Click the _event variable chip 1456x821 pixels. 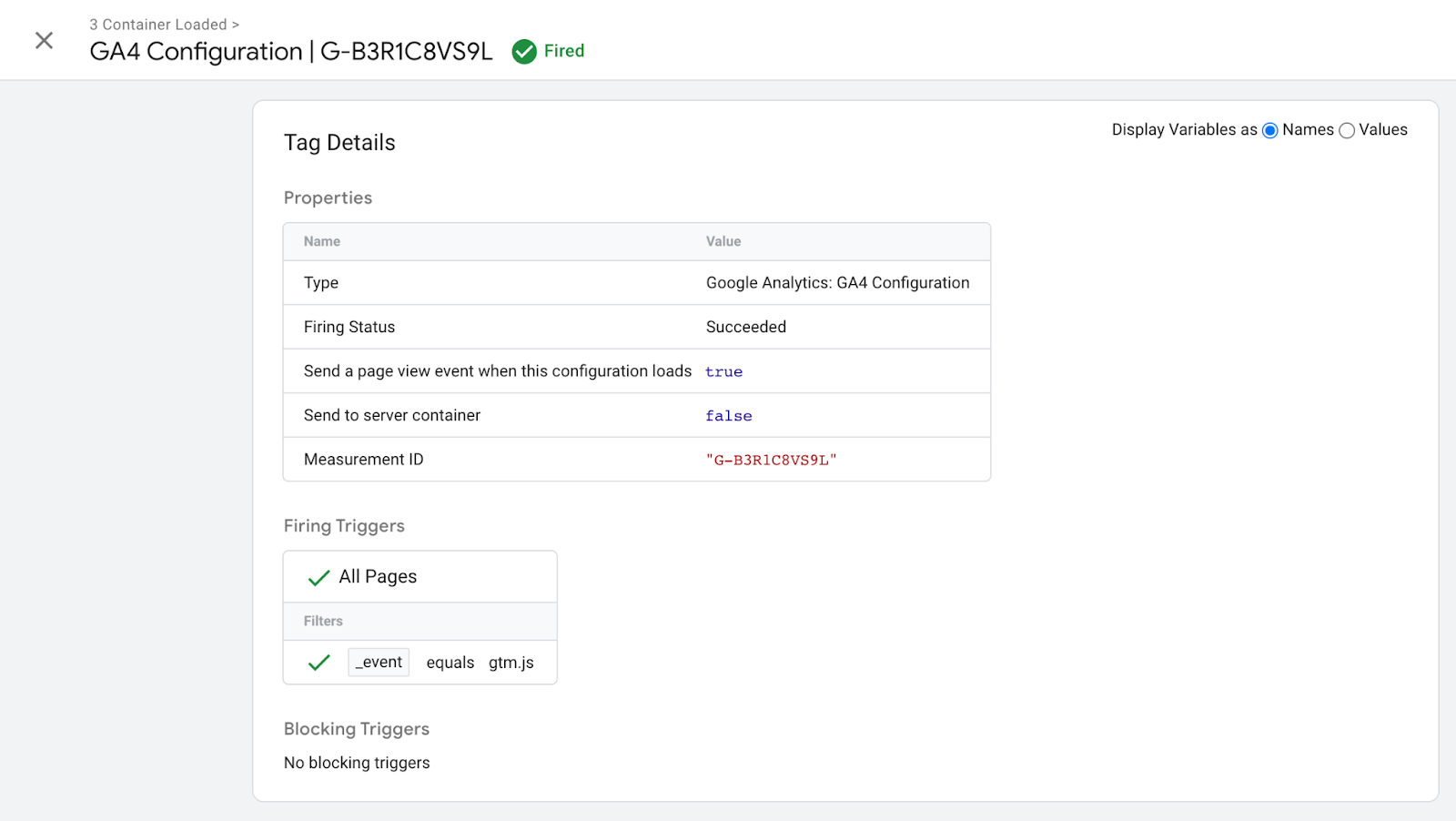[x=379, y=662]
